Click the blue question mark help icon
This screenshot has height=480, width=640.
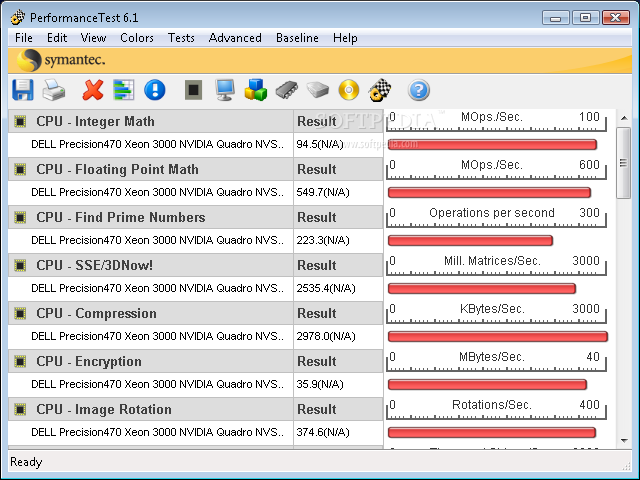(419, 90)
